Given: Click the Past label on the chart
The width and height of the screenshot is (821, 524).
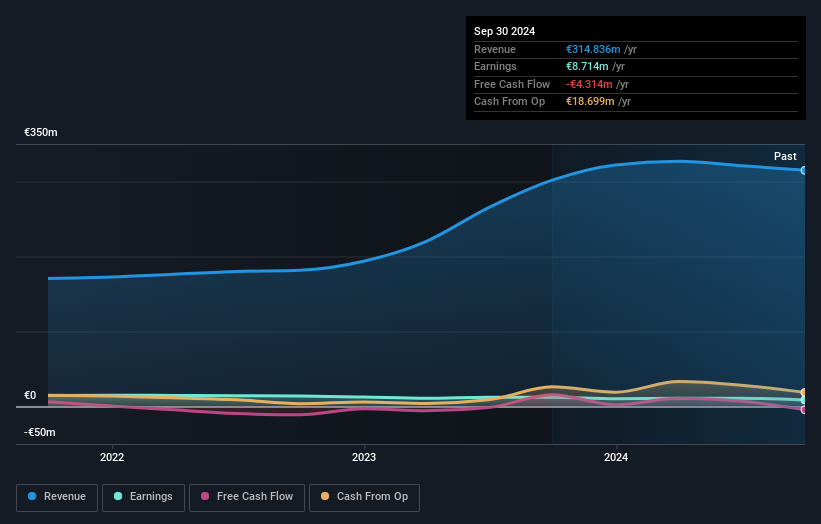Looking at the screenshot, I should click(x=785, y=157).
